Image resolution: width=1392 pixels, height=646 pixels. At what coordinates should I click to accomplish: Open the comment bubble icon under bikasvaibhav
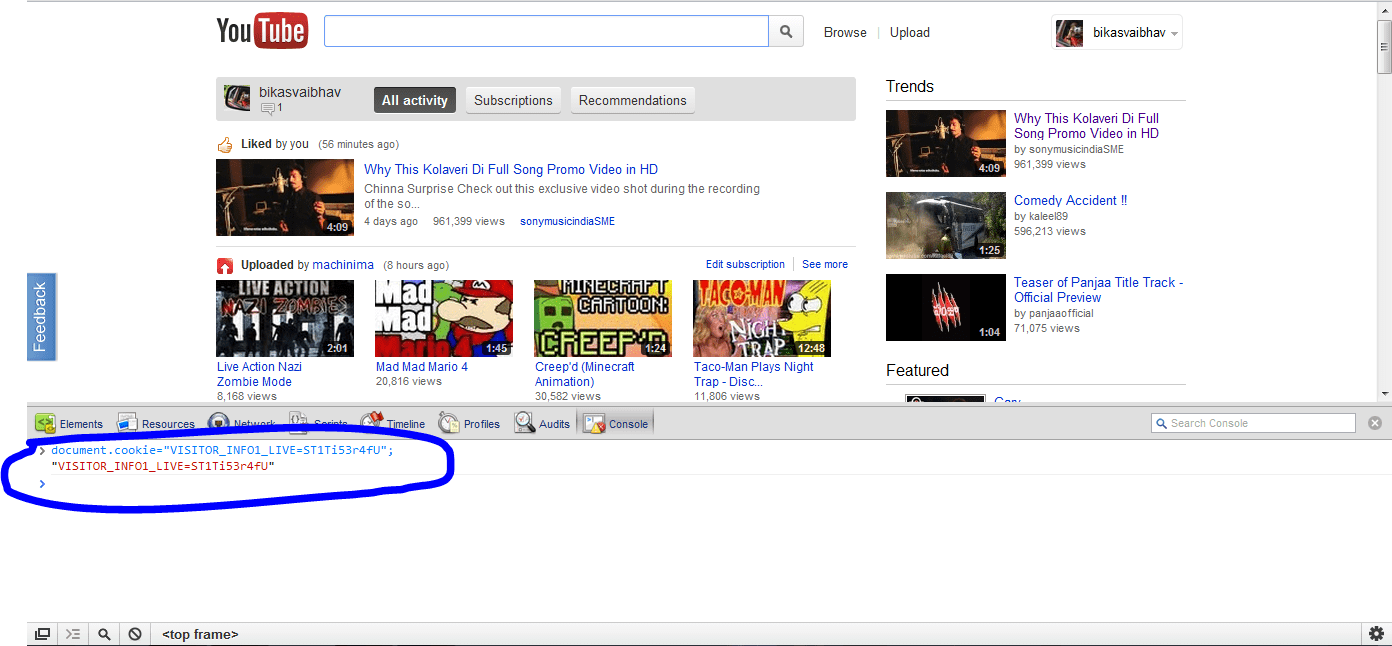point(267,108)
